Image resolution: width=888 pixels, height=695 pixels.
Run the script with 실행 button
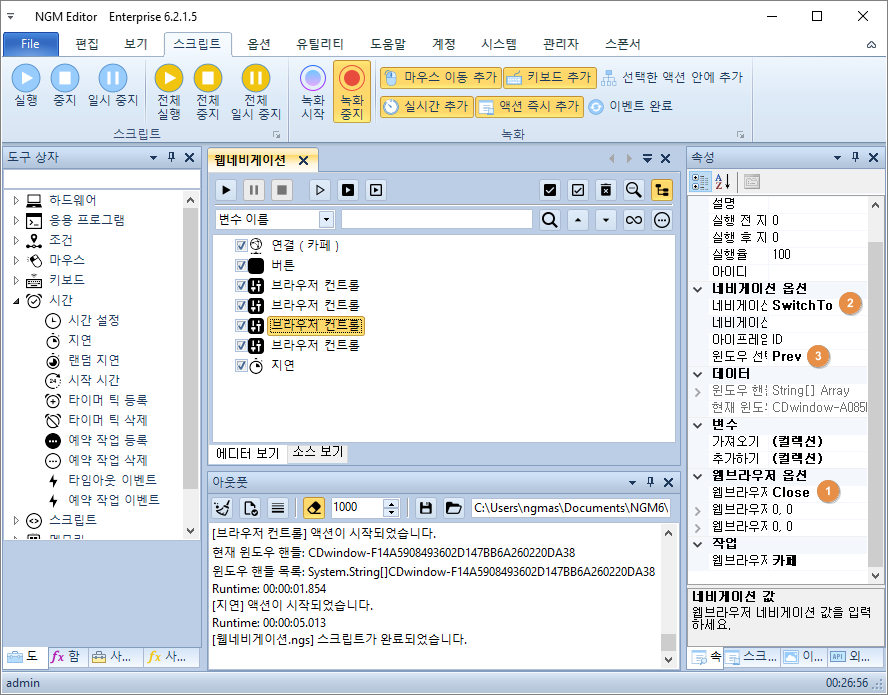pos(26,86)
